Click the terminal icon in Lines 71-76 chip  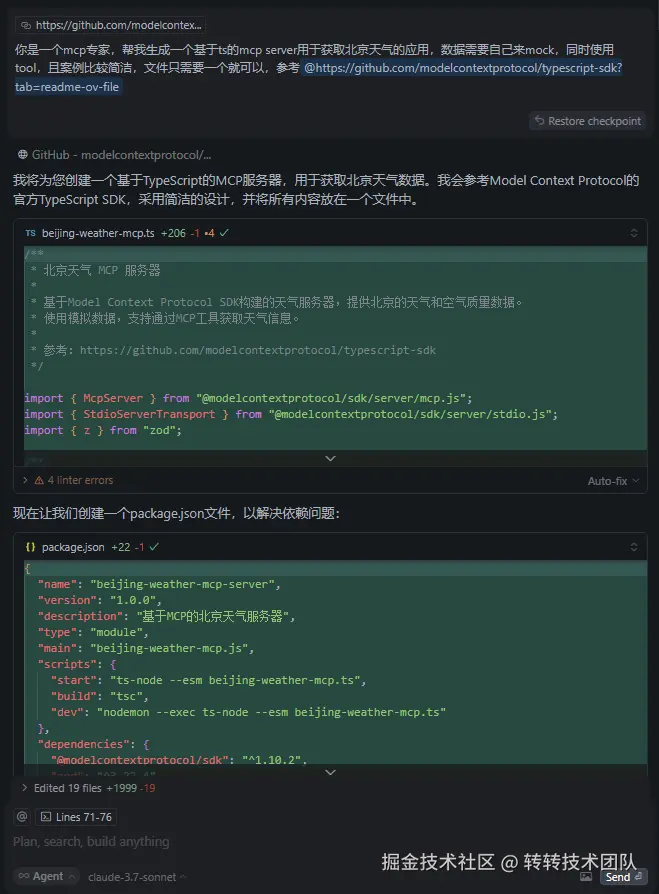[x=46, y=817]
